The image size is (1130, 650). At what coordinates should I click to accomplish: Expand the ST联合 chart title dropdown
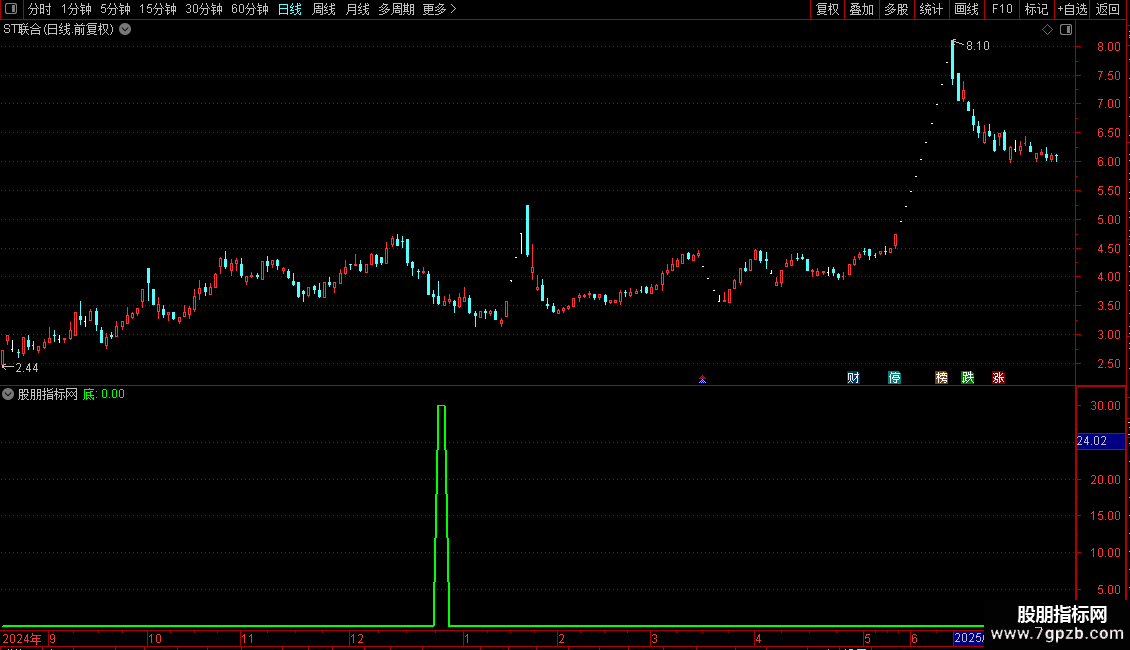pos(125,30)
